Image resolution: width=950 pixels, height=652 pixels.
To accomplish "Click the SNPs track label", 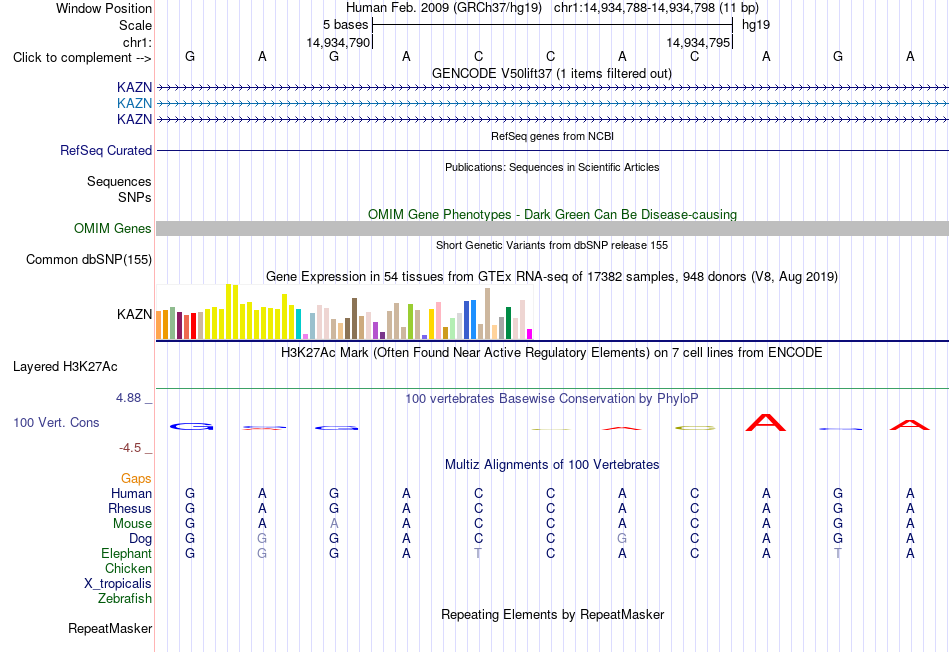I will [x=135, y=197].
